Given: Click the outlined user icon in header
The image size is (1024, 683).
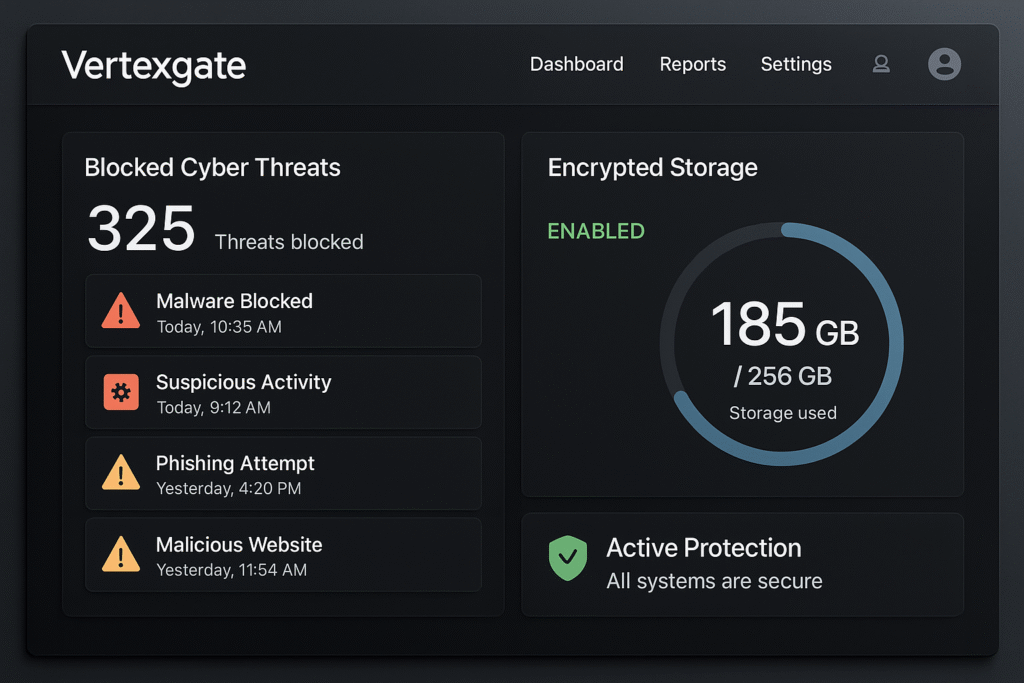Looking at the screenshot, I should point(881,64).
